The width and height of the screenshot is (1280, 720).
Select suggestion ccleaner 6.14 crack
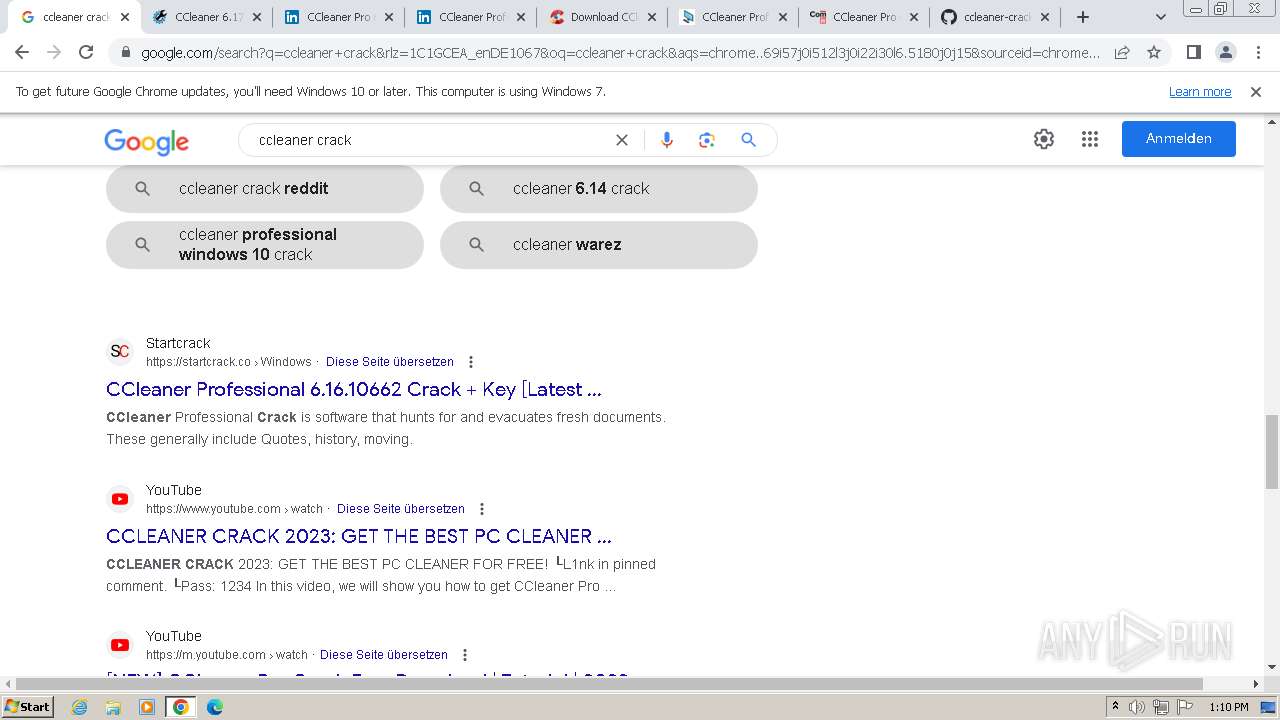point(599,189)
